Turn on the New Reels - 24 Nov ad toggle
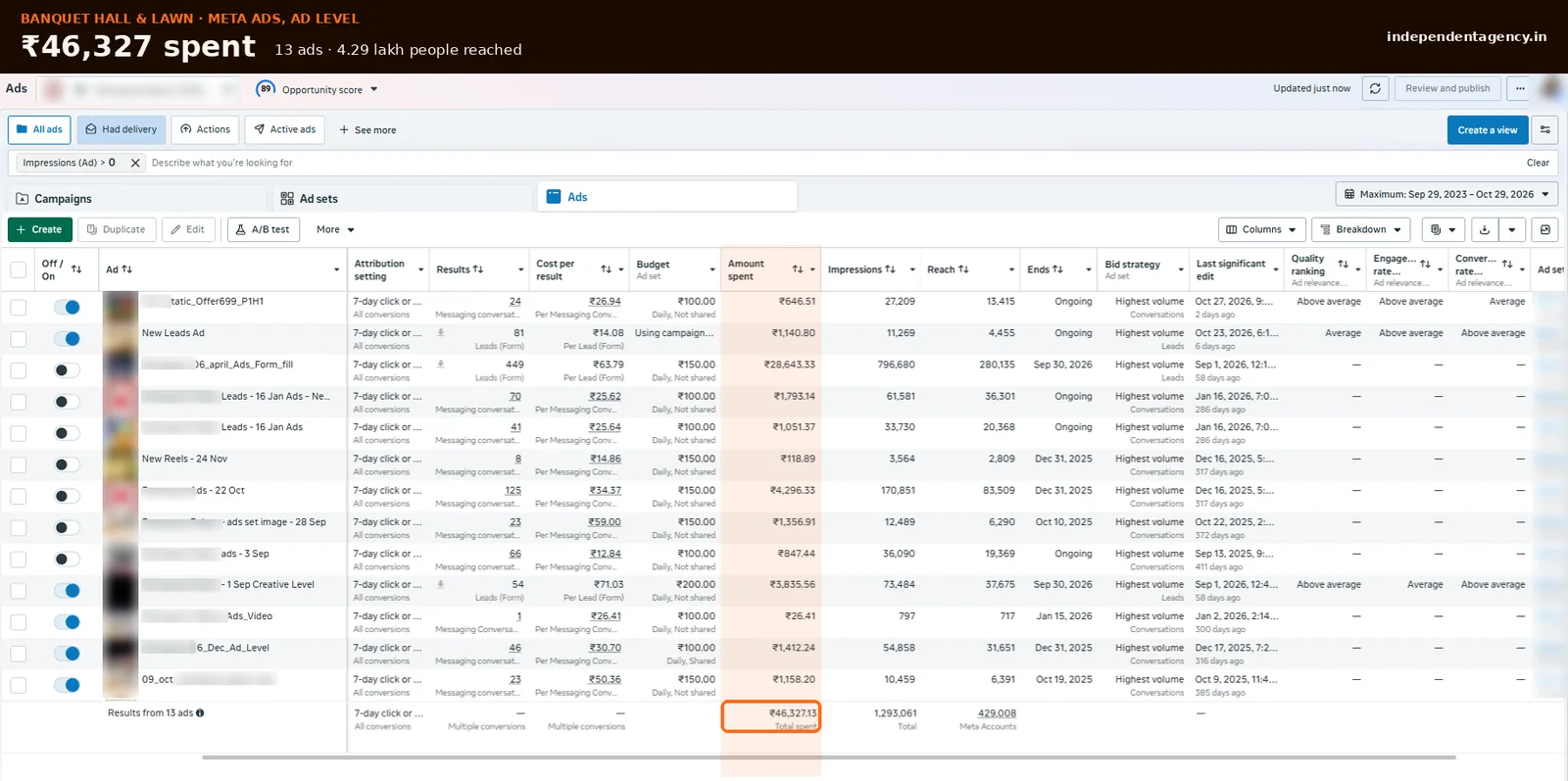Viewport: 1568px width, 781px height. coord(67,464)
